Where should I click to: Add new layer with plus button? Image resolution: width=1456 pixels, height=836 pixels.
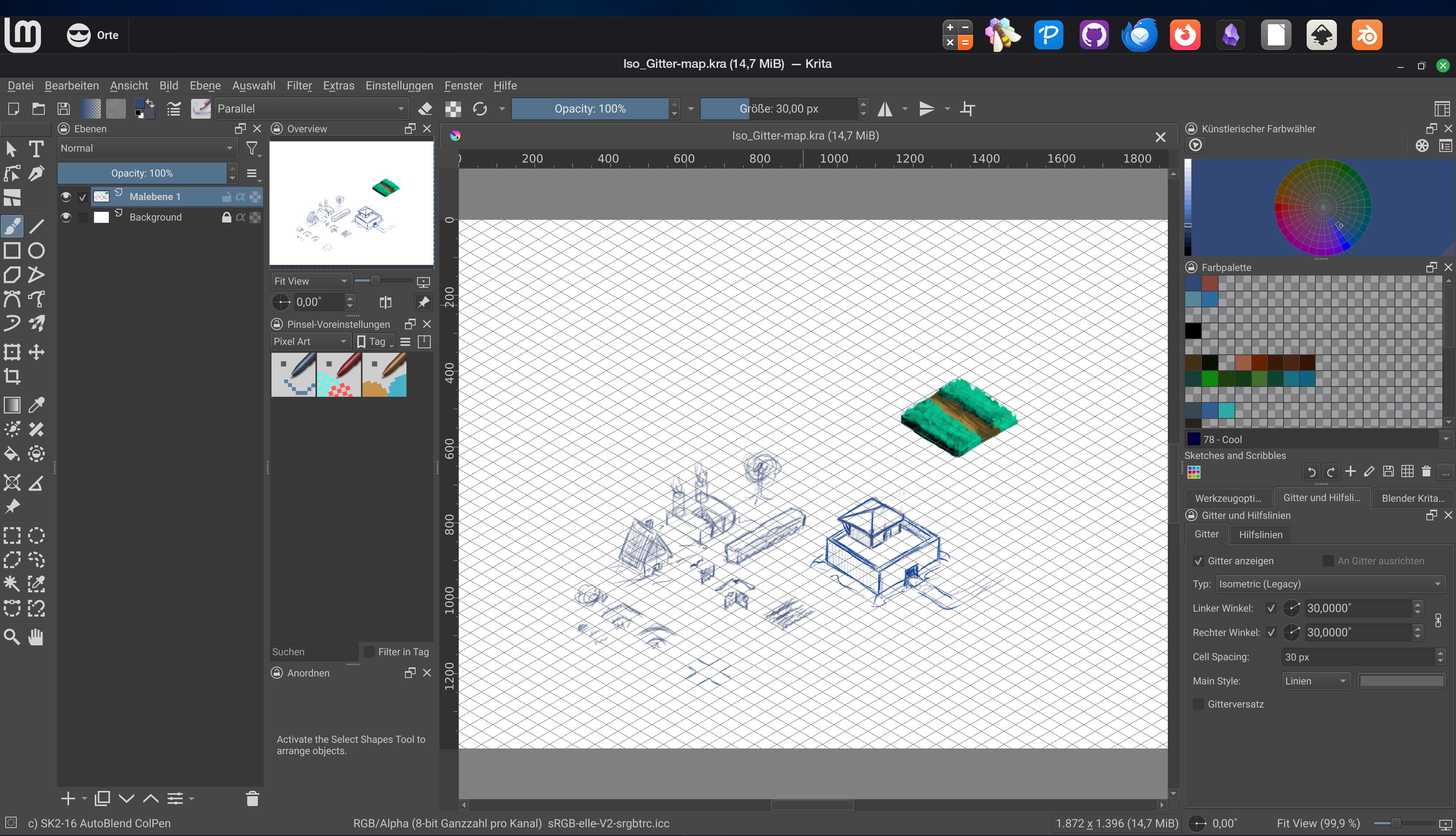[68, 798]
